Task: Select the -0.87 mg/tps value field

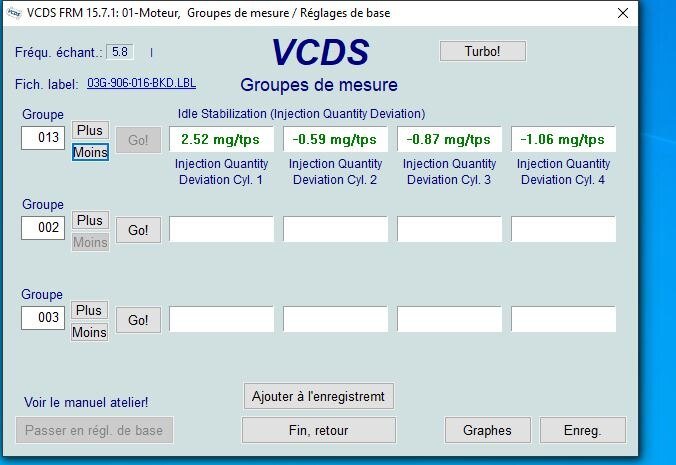Action: coord(449,139)
